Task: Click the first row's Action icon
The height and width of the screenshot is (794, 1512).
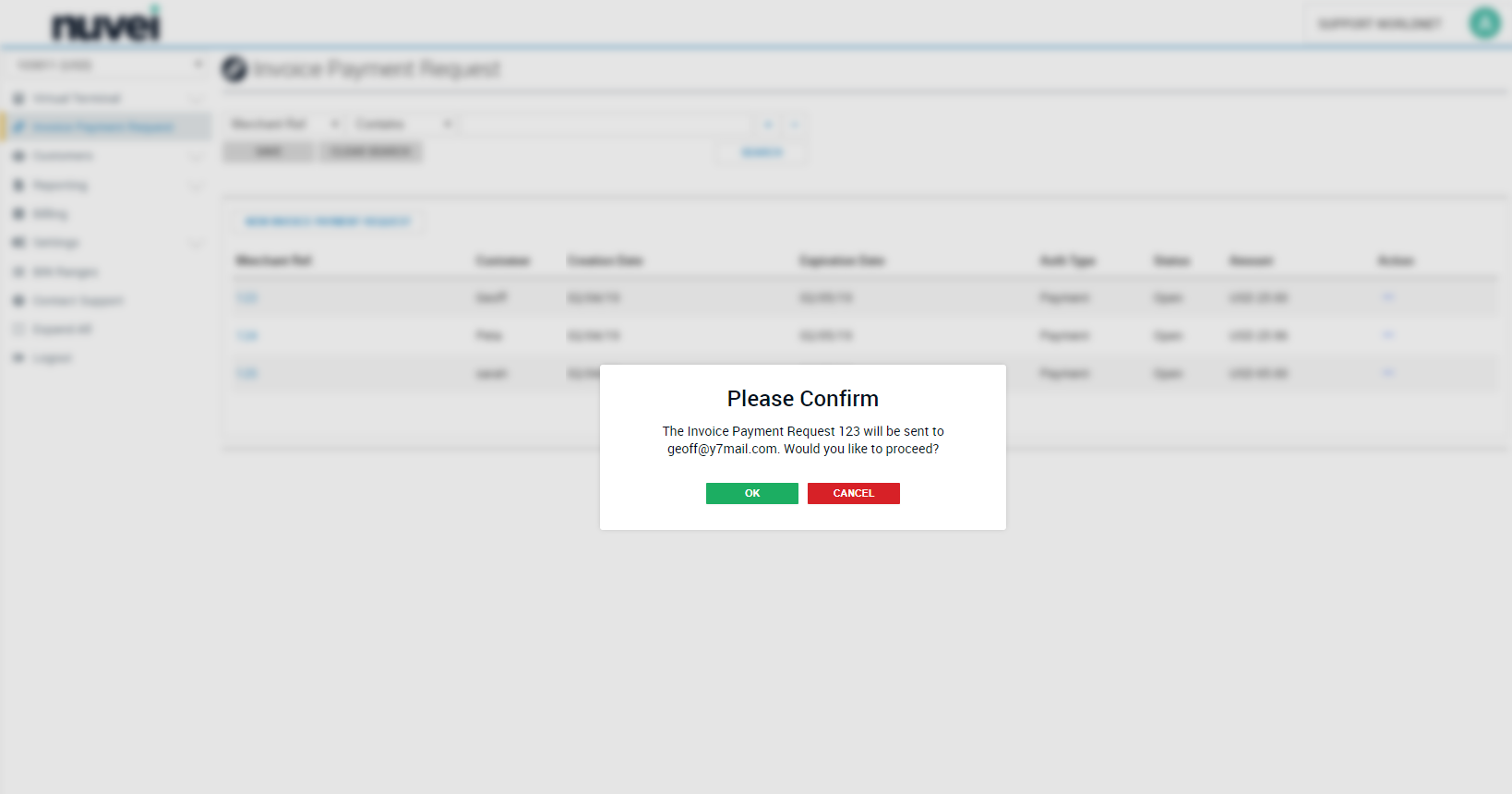Action: click(1387, 297)
